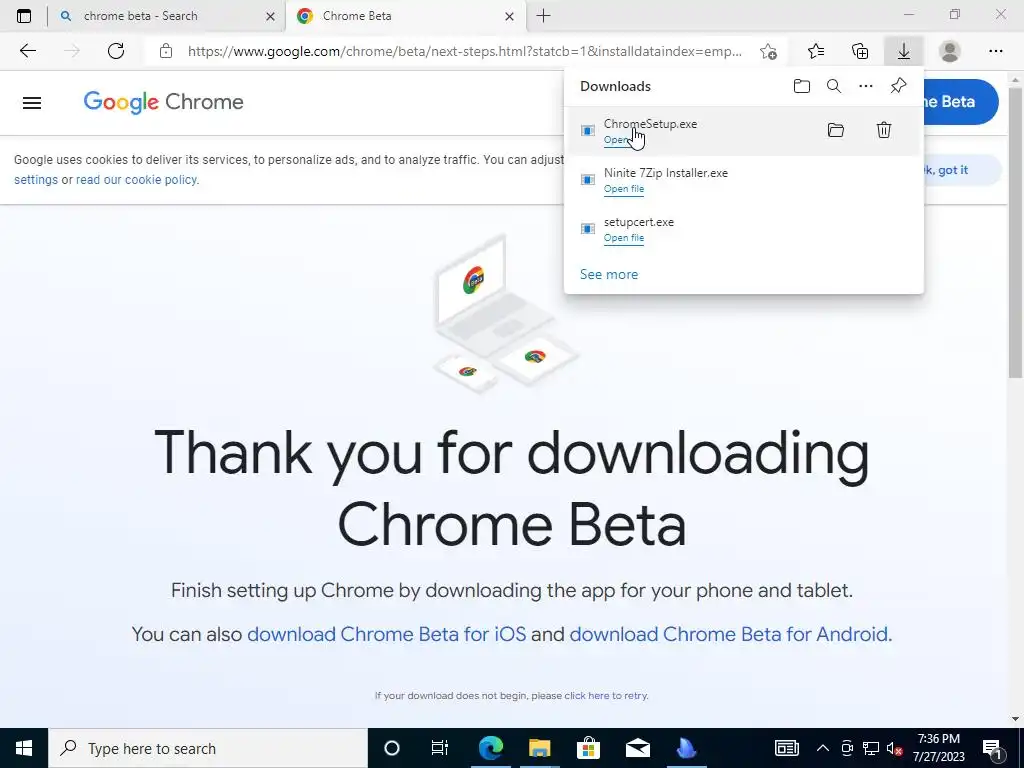Open Task View on taskbar
This screenshot has height=768, width=1024.
click(440, 748)
